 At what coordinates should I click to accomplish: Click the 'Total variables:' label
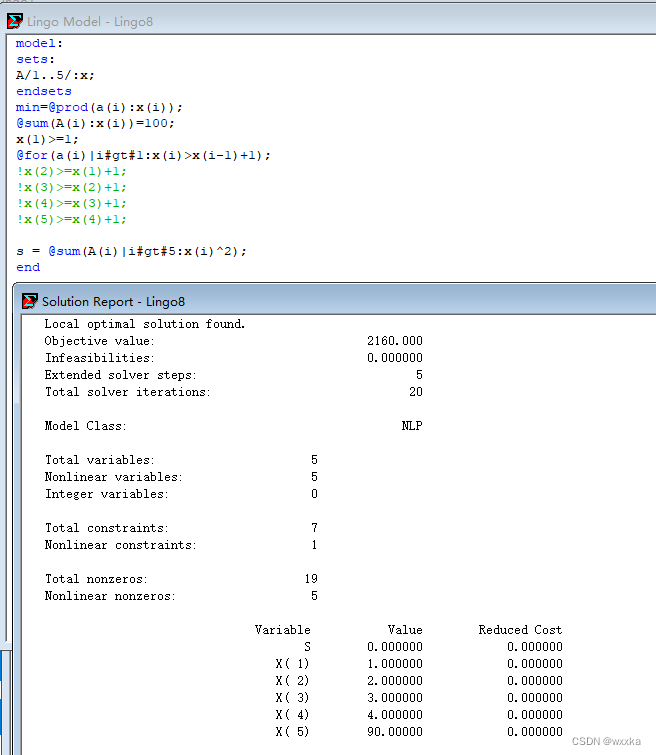click(100, 460)
